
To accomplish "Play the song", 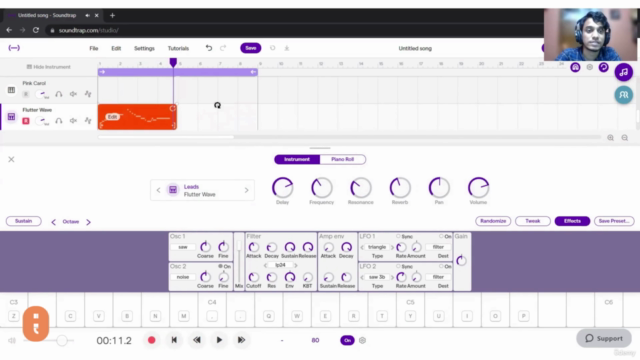I will tap(219, 340).
